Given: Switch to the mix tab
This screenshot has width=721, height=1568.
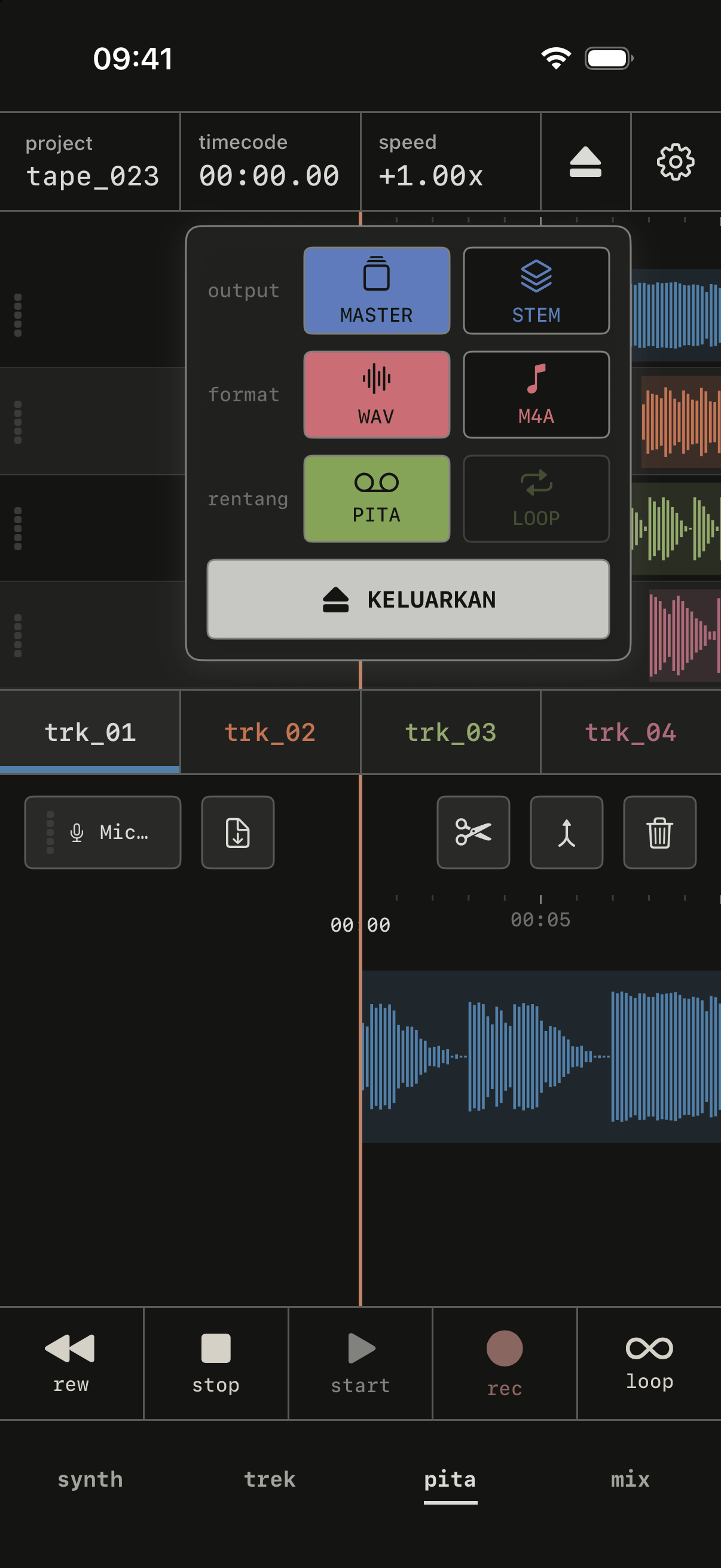Looking at the screenshot, I should tap(630, 1479).
